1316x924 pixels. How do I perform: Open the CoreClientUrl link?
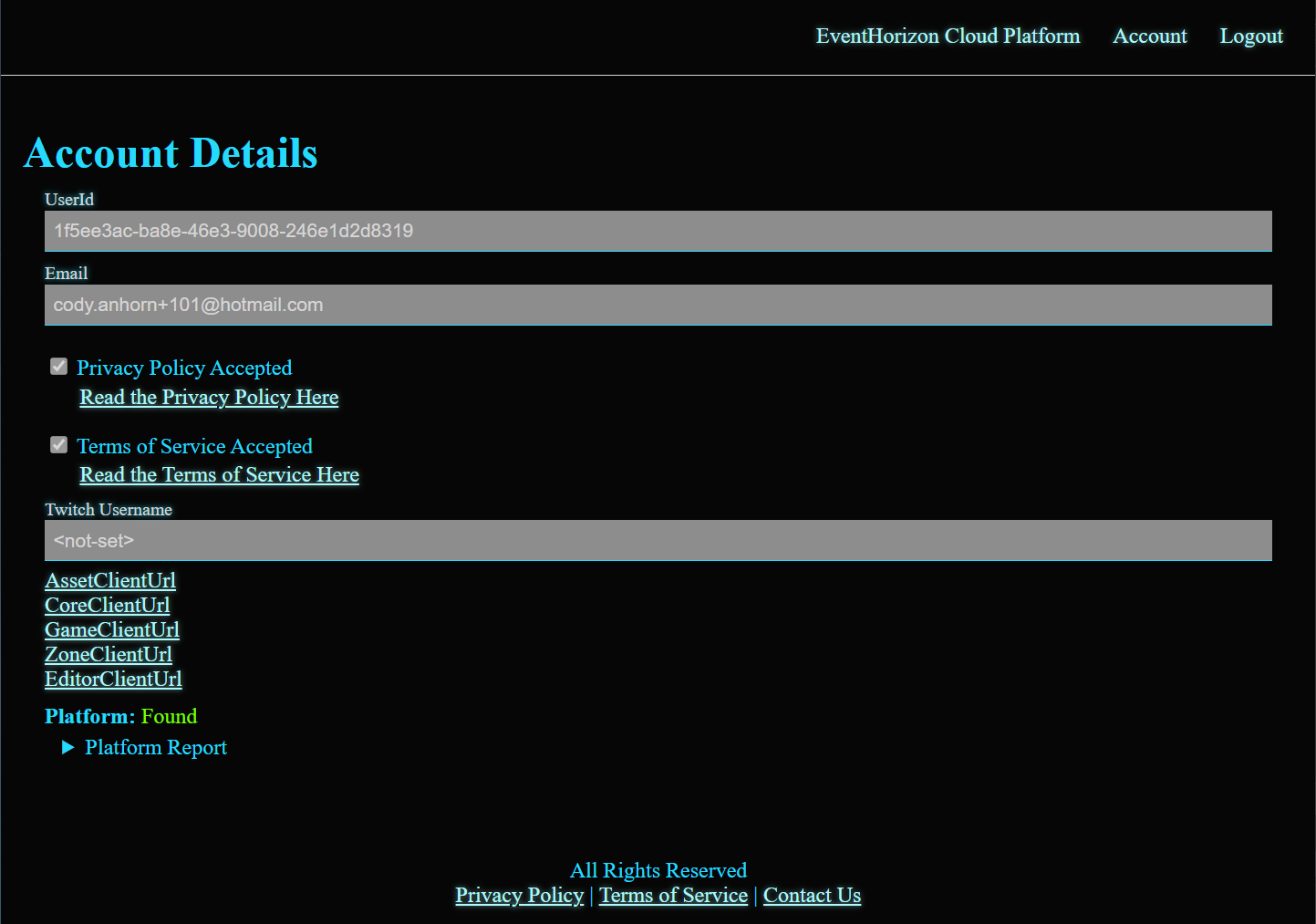pyautogui.click(x=107, y=605)
